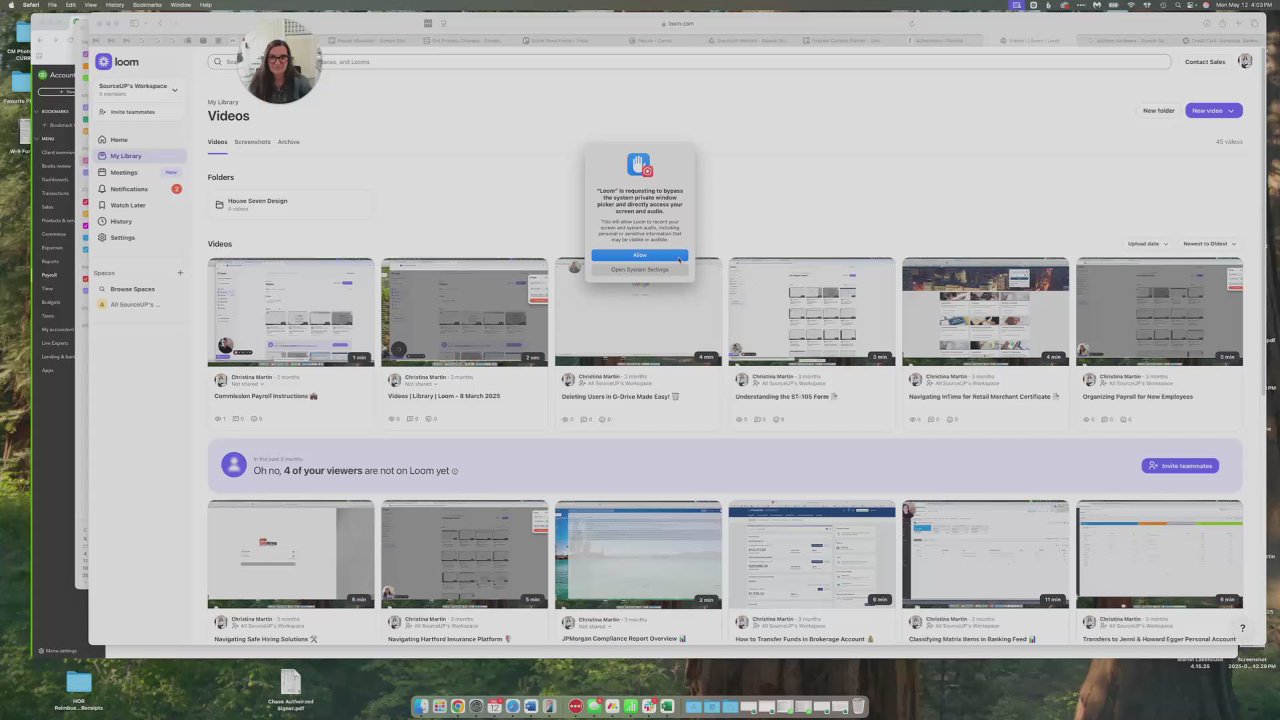Switch to the Archive tab
The width and height of the screenshot is (1280, 720).
click(x=288, y=142)
